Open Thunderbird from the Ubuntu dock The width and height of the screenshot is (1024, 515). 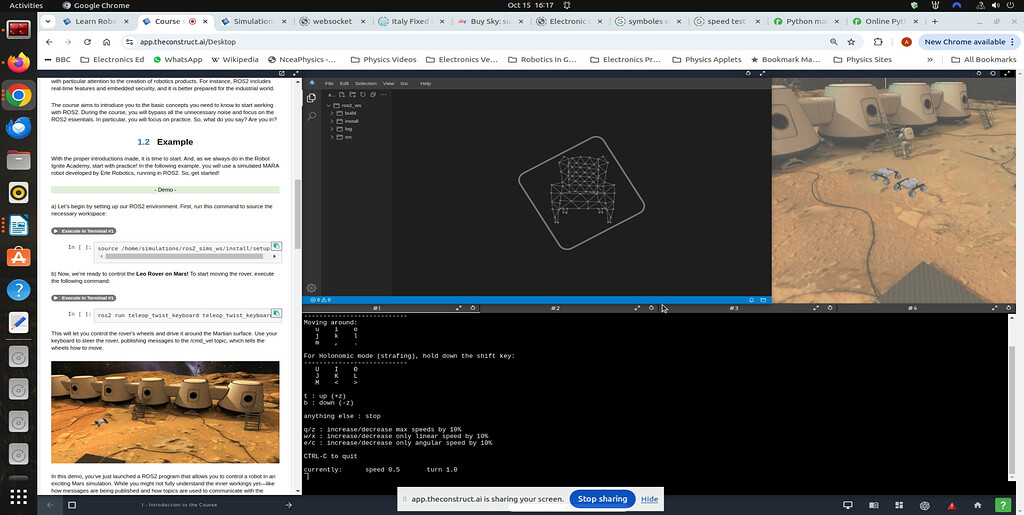click(18, 128)
